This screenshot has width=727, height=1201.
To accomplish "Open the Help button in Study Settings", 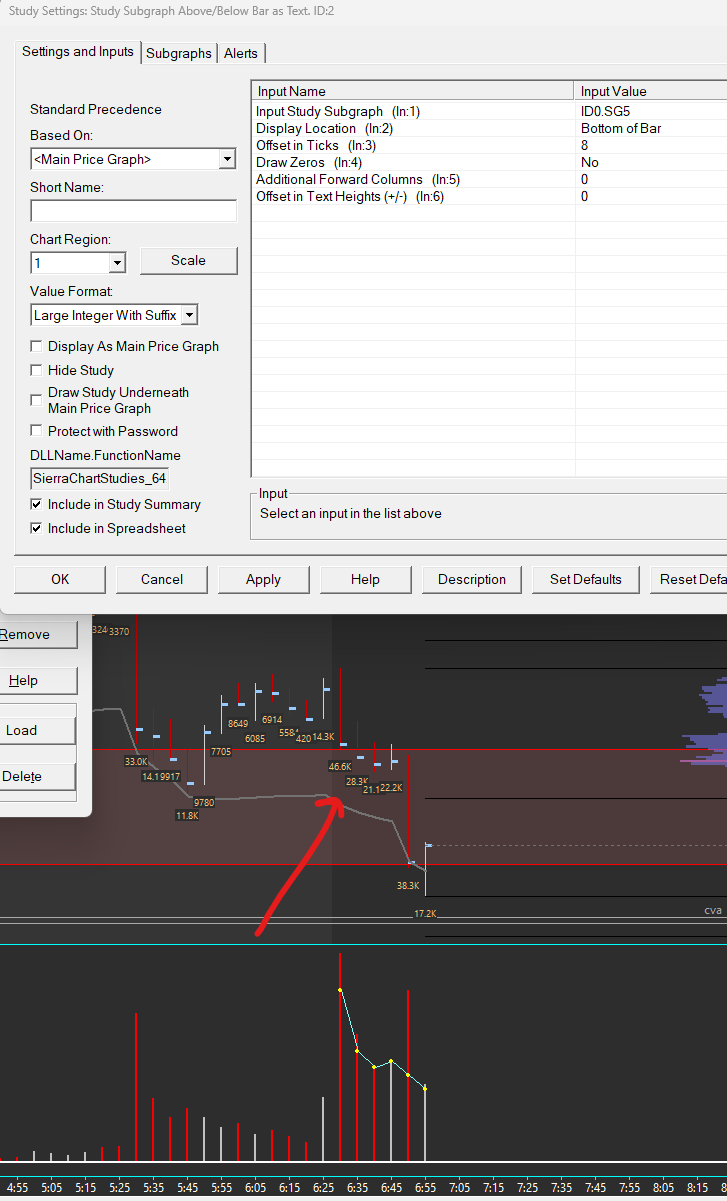I will pos(365,579).
